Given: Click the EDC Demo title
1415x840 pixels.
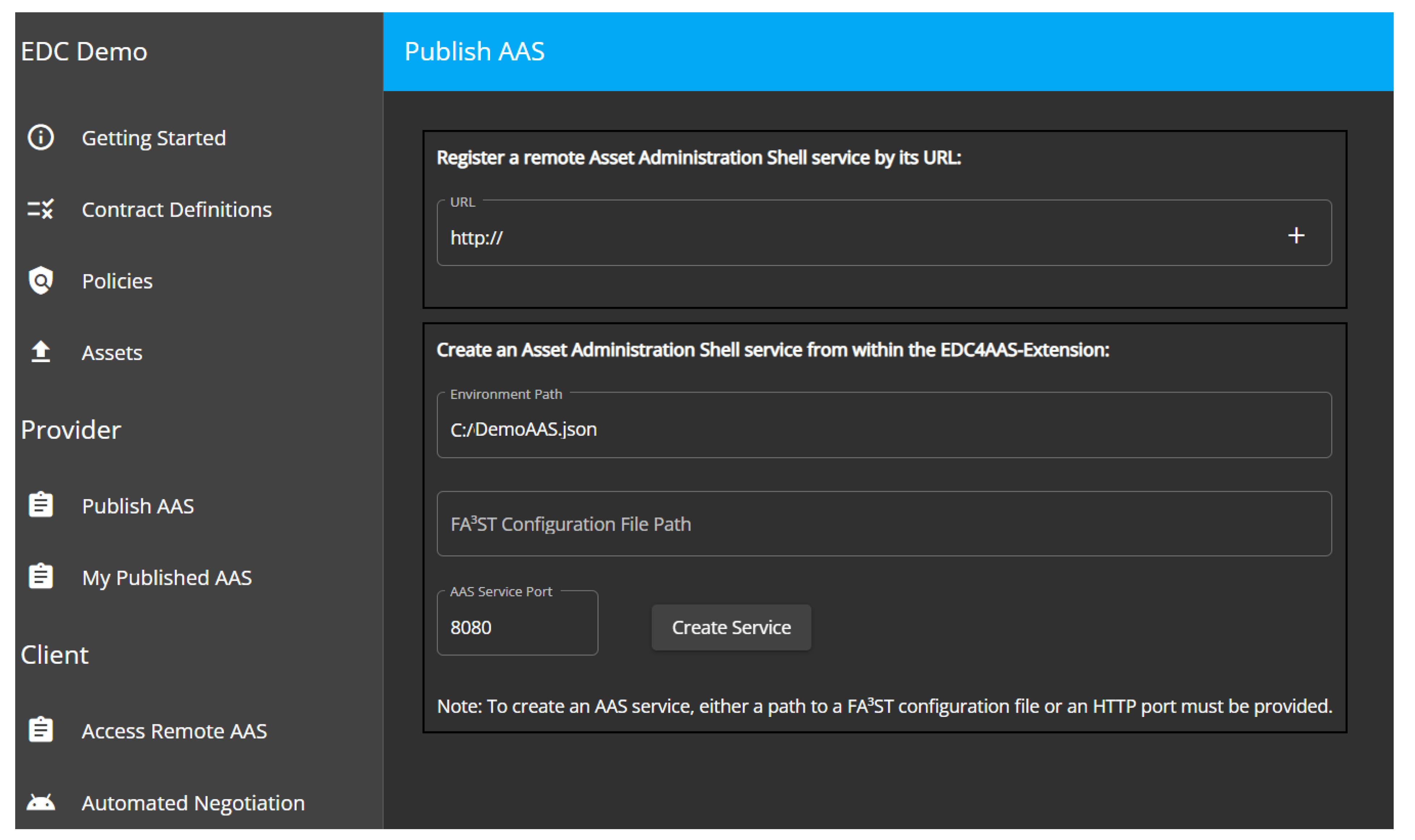Looking at the screenshot, I should [x=84, y=51].
